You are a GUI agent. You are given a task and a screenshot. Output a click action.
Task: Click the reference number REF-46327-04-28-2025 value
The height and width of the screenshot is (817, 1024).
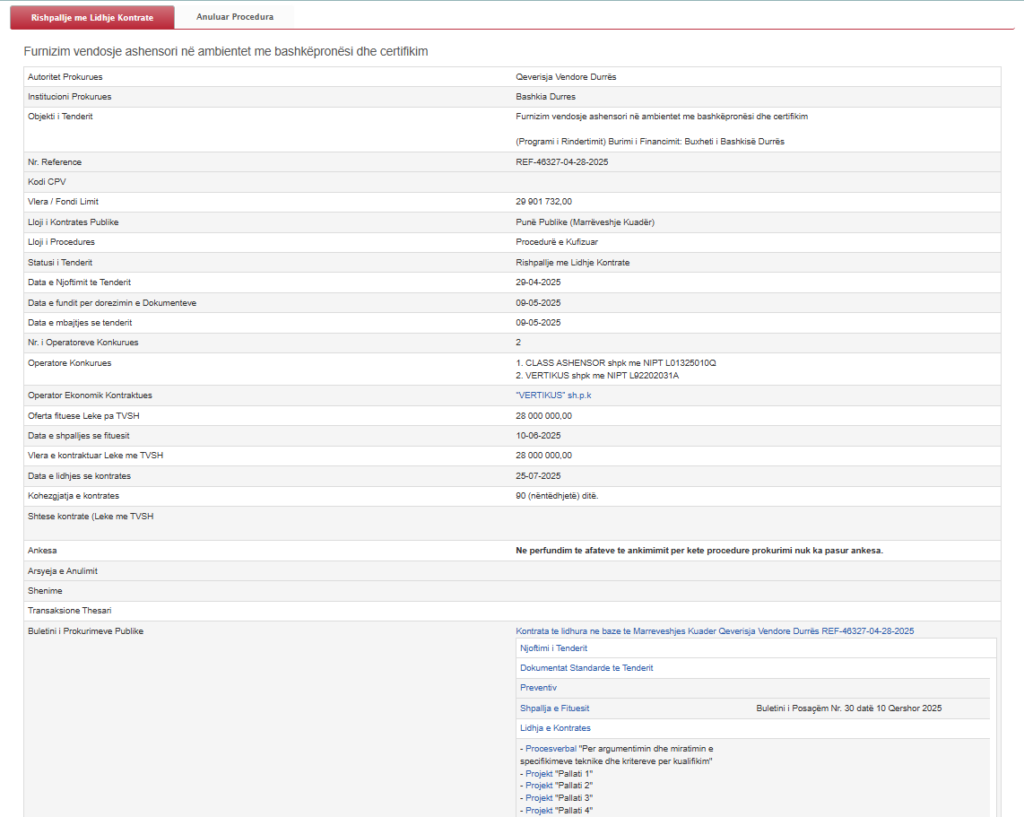pyautogui.click(x=562, y=162)
